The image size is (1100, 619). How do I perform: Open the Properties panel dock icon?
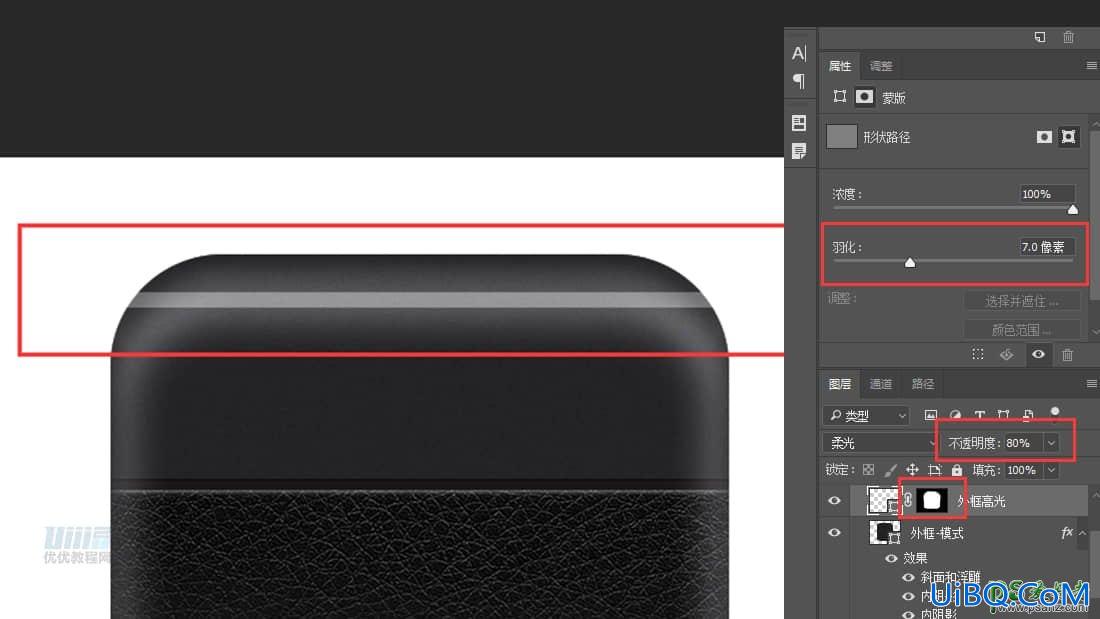click(x=799, y=123)
